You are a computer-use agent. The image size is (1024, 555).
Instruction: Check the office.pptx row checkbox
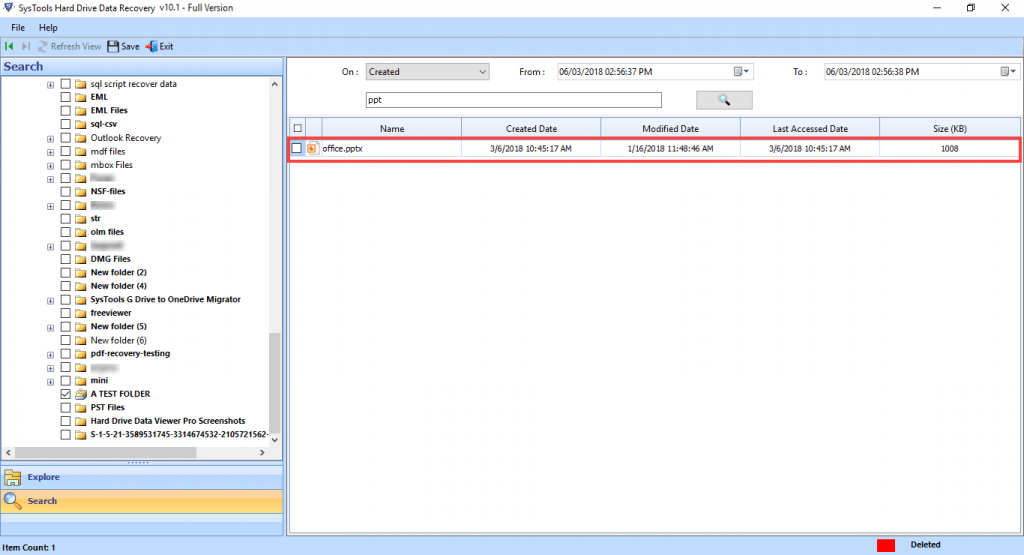tap(296, 148)
